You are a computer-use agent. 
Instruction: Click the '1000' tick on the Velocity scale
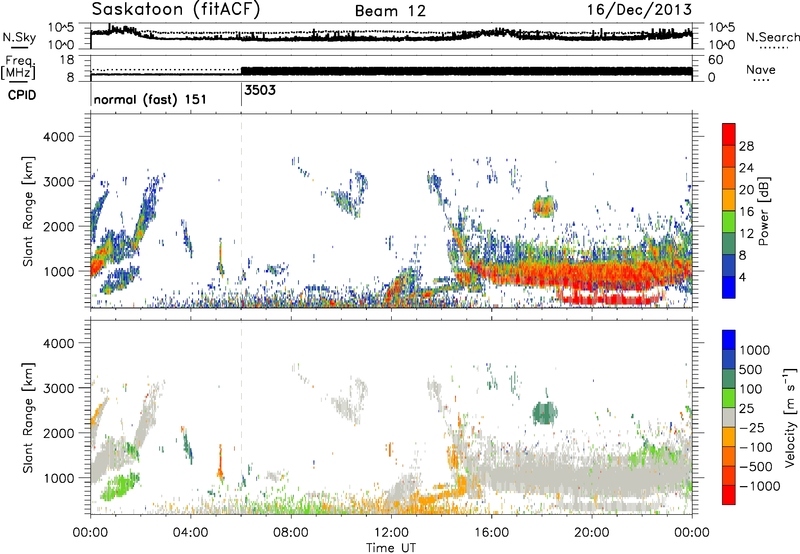755,350
